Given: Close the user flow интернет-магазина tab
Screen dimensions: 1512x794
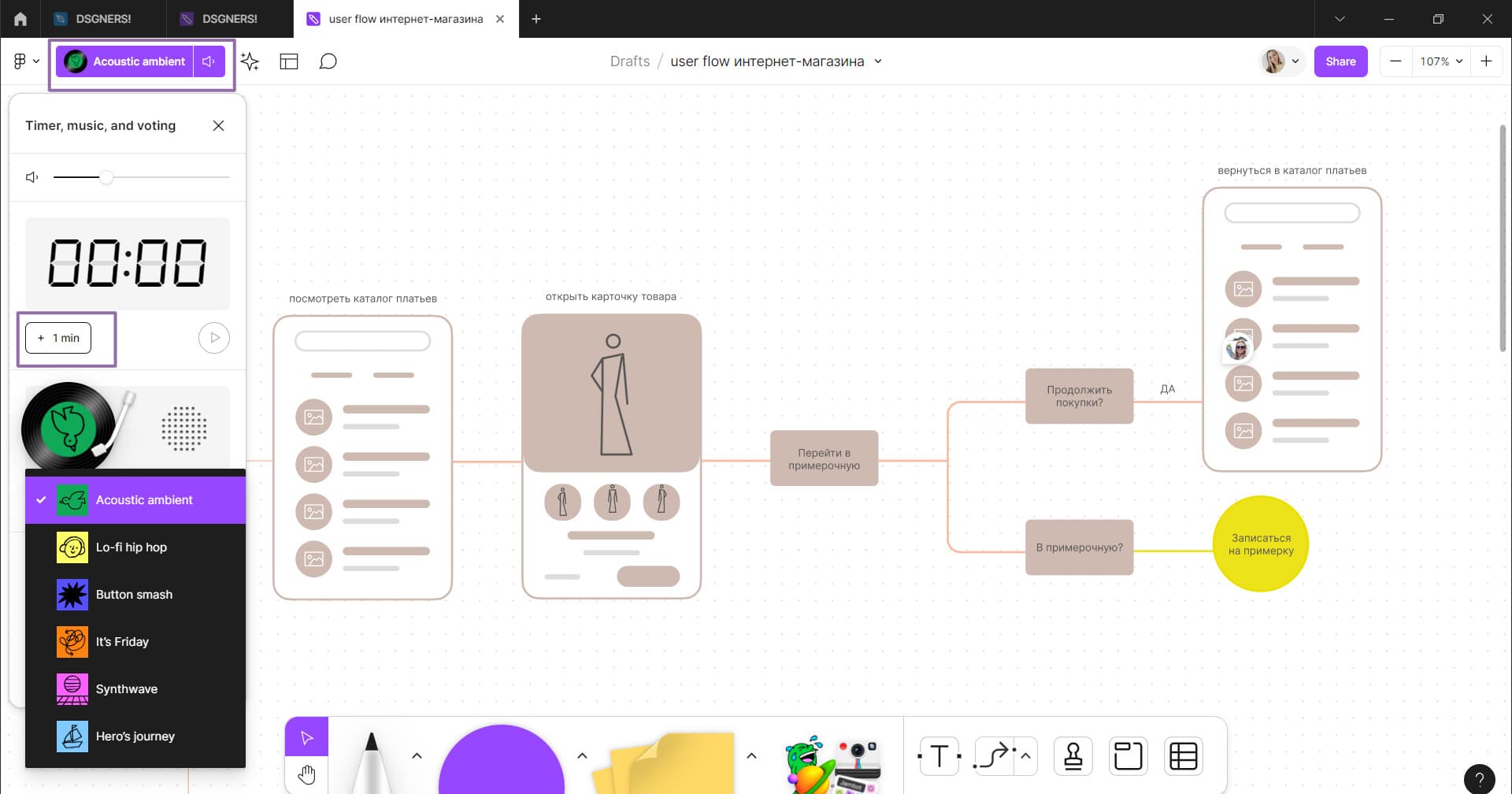Looking at the screenshot, I should [500, 19].
